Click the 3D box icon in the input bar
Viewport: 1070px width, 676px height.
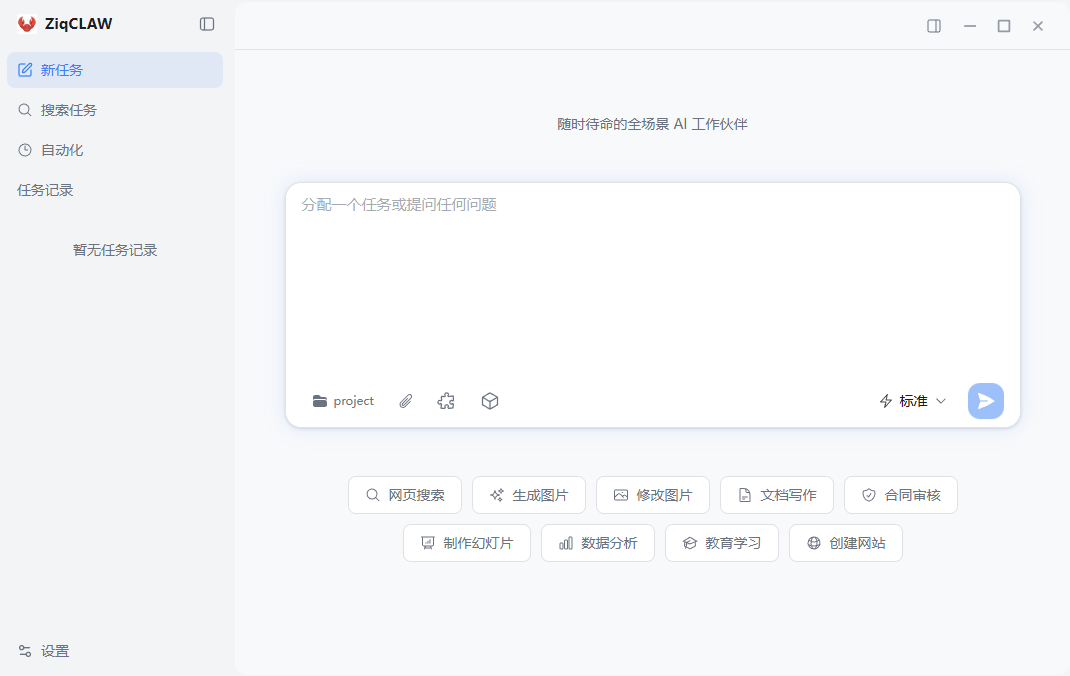tap(490, 400)
